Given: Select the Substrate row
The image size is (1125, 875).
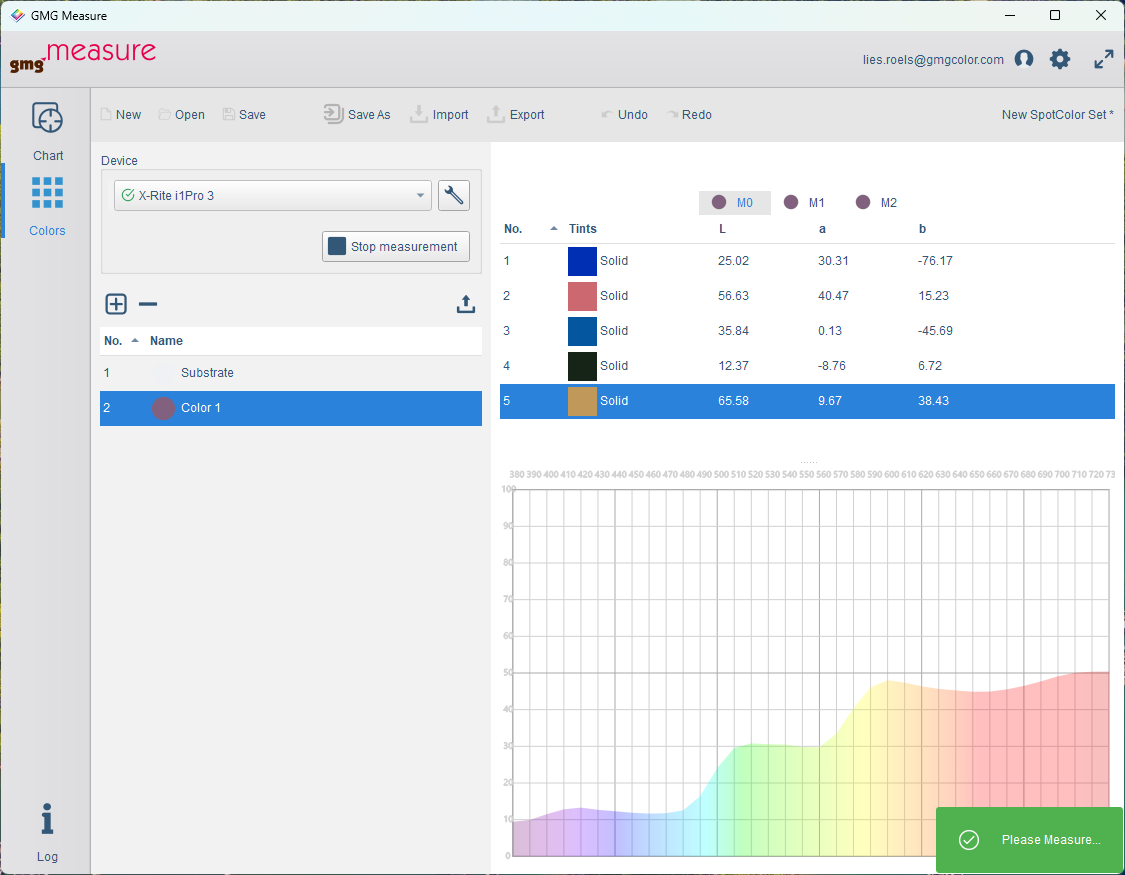Looking at the screenshot, I should pos(291,373).
